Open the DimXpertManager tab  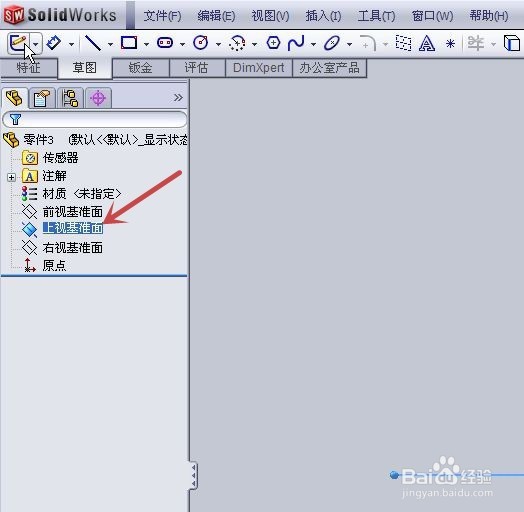coord(98,98)
